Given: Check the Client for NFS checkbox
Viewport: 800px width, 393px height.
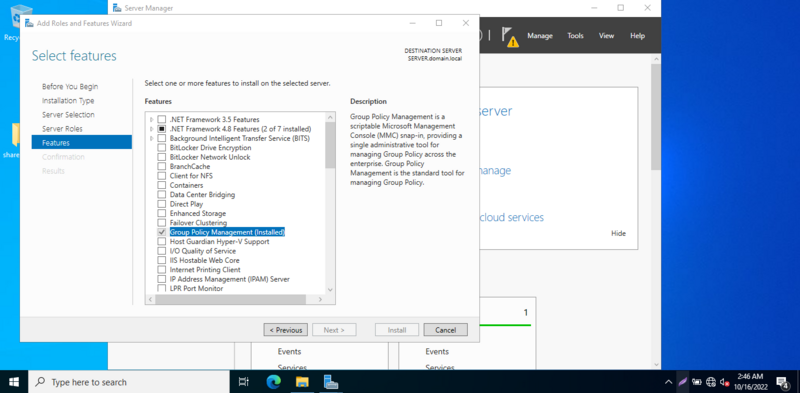Looking at the screenshot, I should (162, 176).
